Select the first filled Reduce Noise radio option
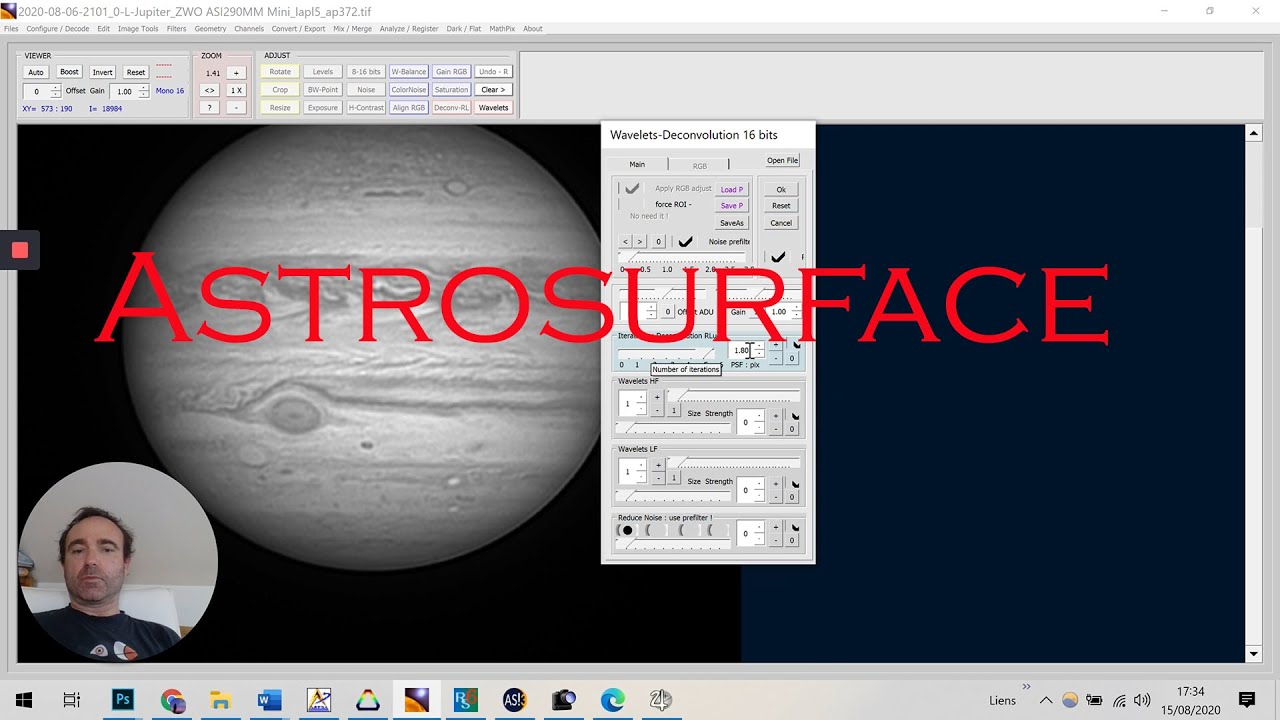This screenshot has height=720, width=1280. pos(627,530)
